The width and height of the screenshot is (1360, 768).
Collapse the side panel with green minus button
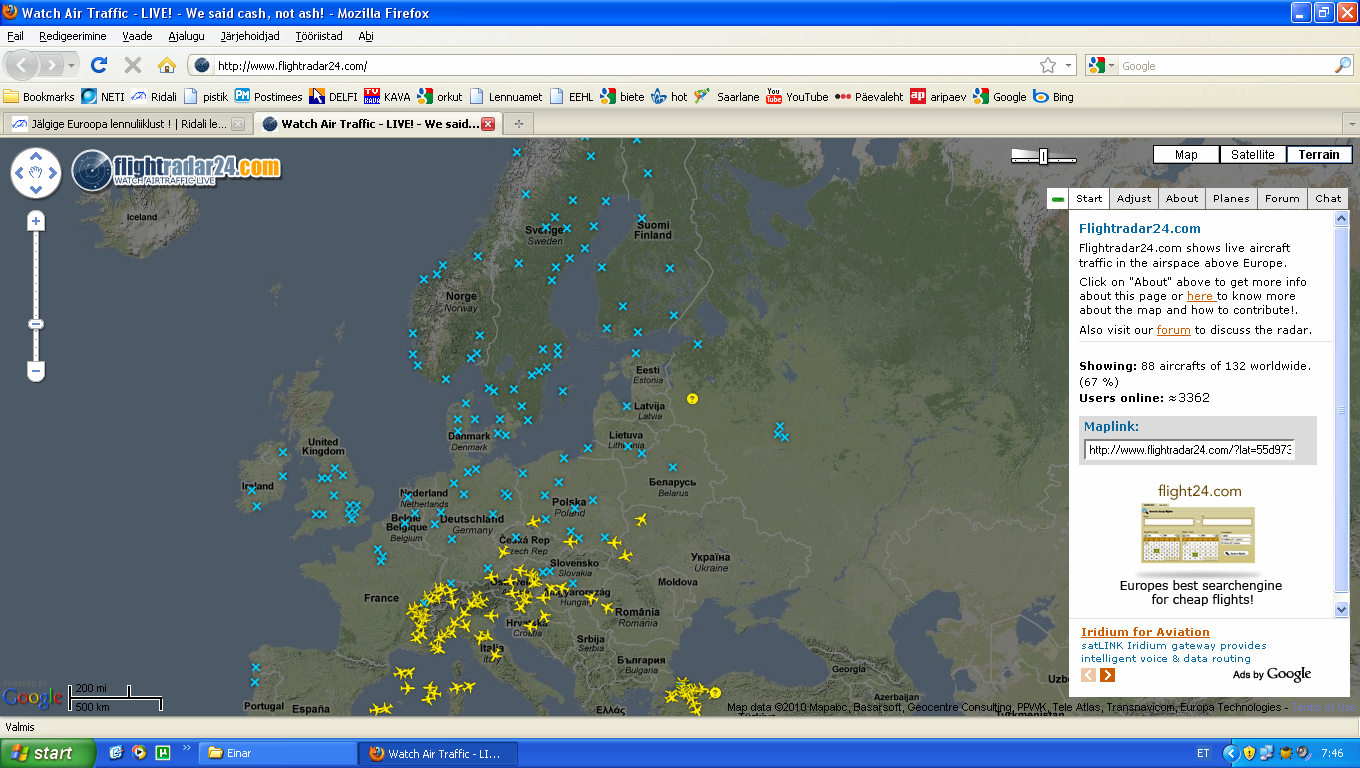(x=1058, y=199)
